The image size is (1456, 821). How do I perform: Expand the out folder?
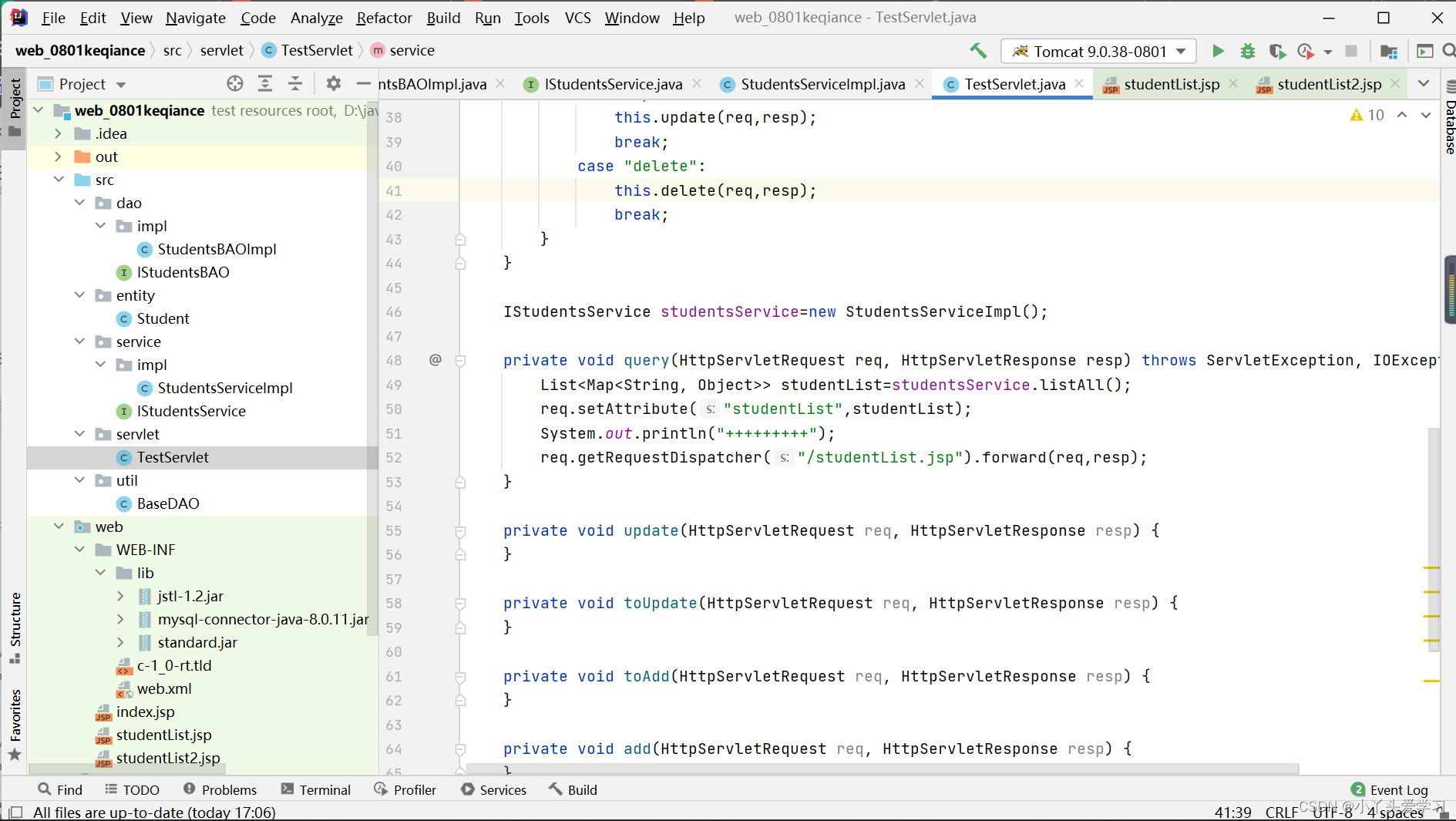coord(59,156)
